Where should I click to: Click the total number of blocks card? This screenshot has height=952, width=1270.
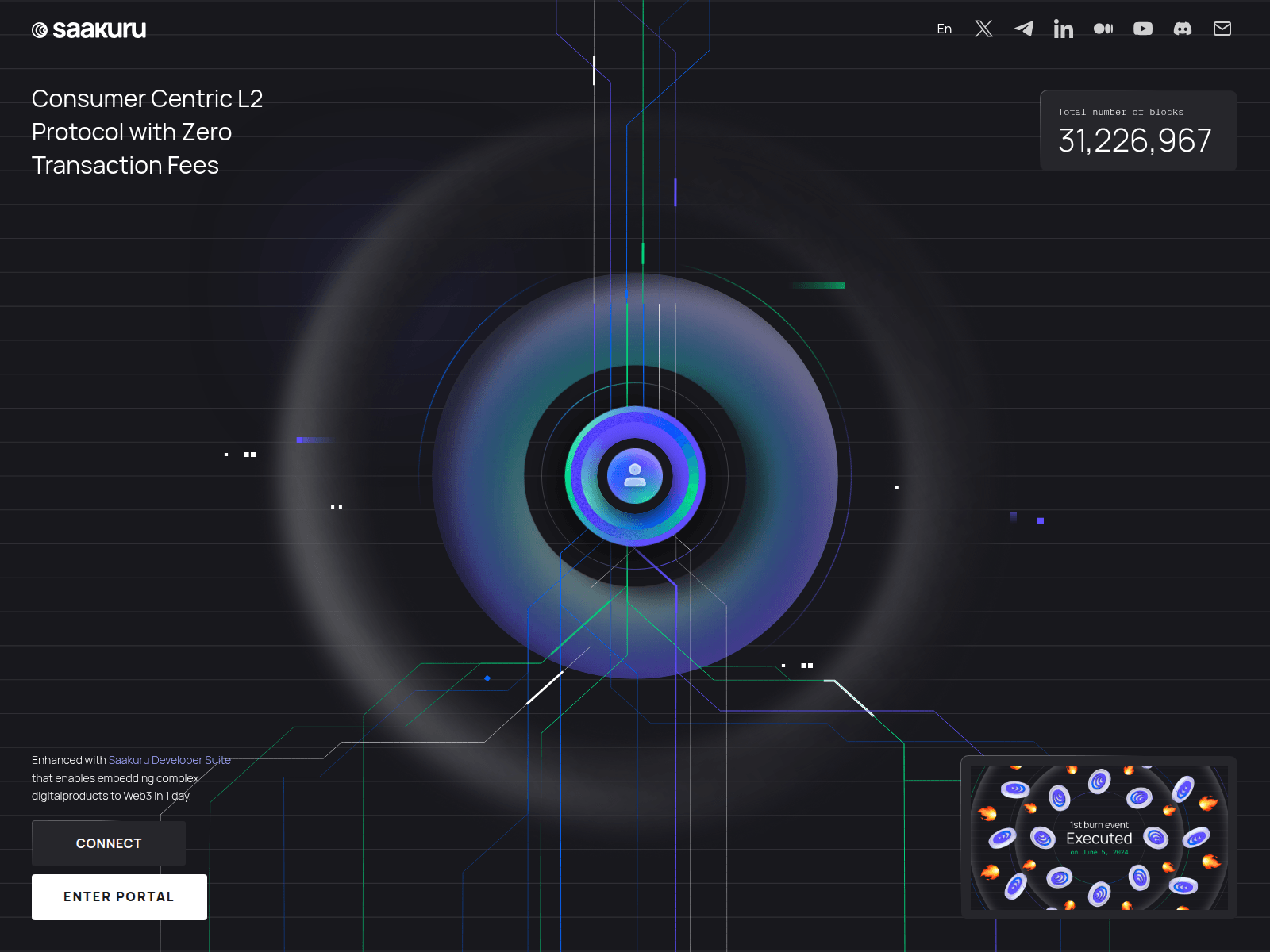pos(1138,131)
